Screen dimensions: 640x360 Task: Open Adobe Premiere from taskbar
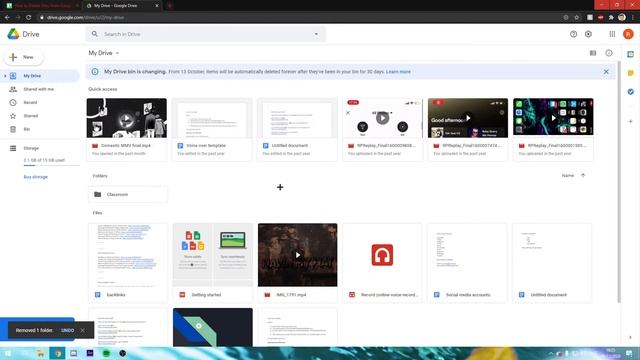click(90, 353)
